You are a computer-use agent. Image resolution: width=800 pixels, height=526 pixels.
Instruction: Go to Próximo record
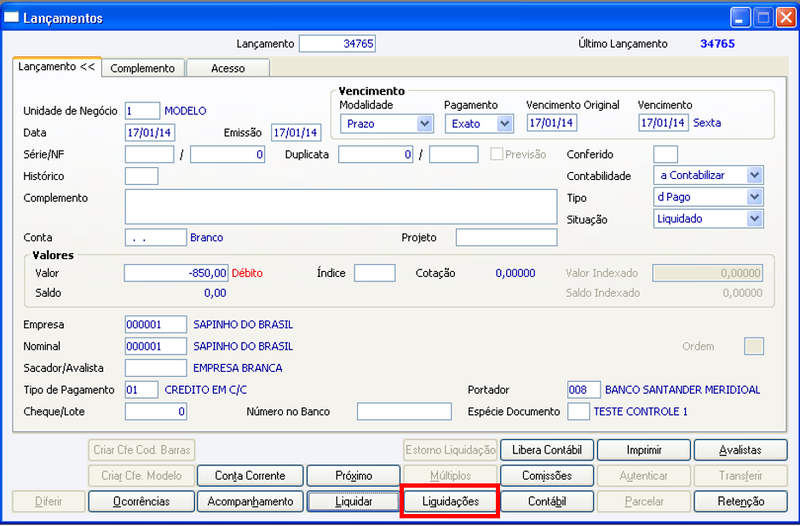pos(354,475)
